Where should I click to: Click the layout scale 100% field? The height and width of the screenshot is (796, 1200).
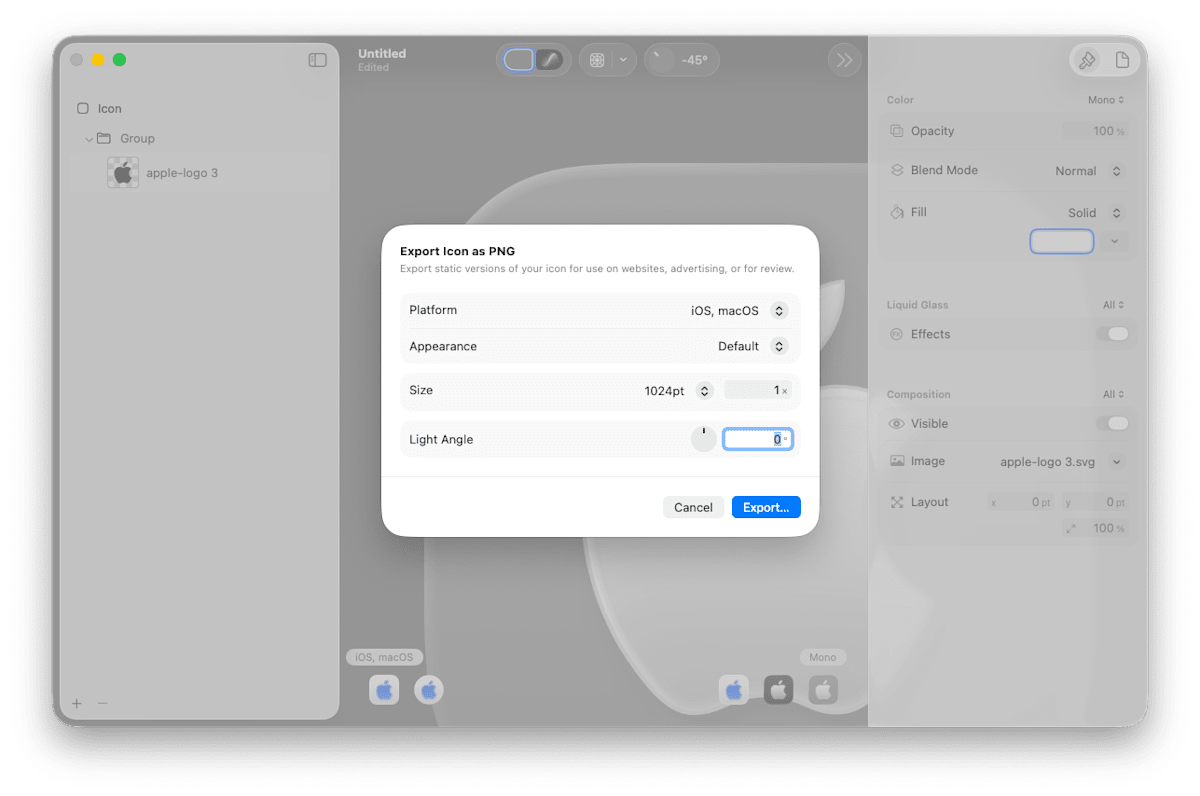pyautogui.click(x=1095, y=528)
